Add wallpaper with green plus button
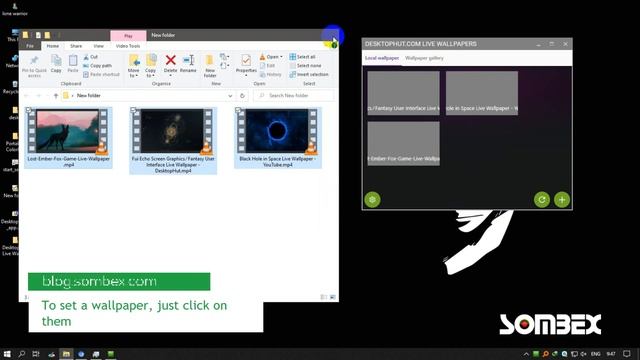The width and height of the screenshot is (640, 360). [562, 200]
